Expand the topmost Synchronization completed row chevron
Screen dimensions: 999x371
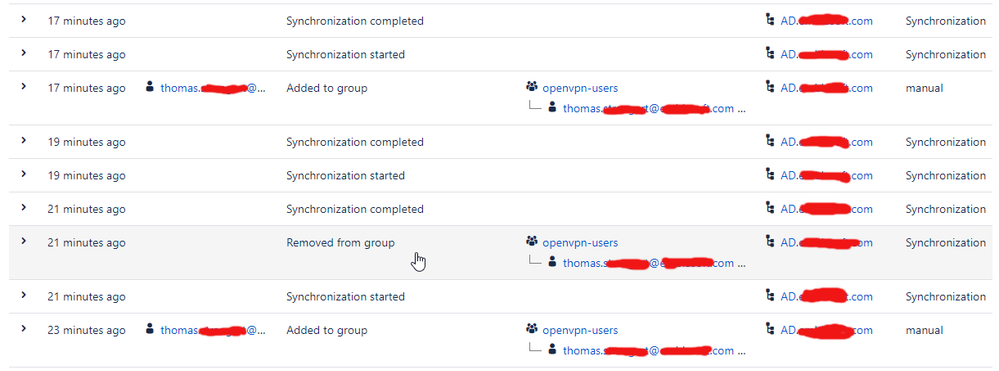[24, 20]
